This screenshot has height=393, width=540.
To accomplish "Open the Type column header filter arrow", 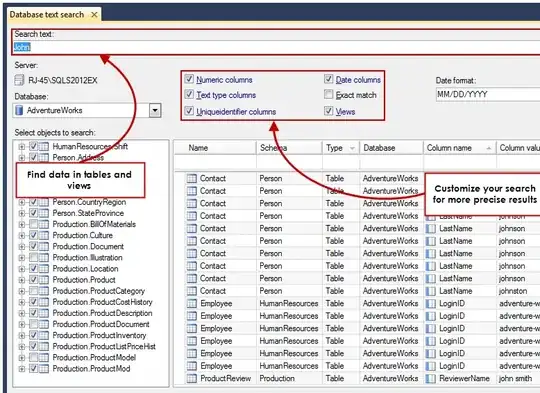I will [x=352, y=148].
